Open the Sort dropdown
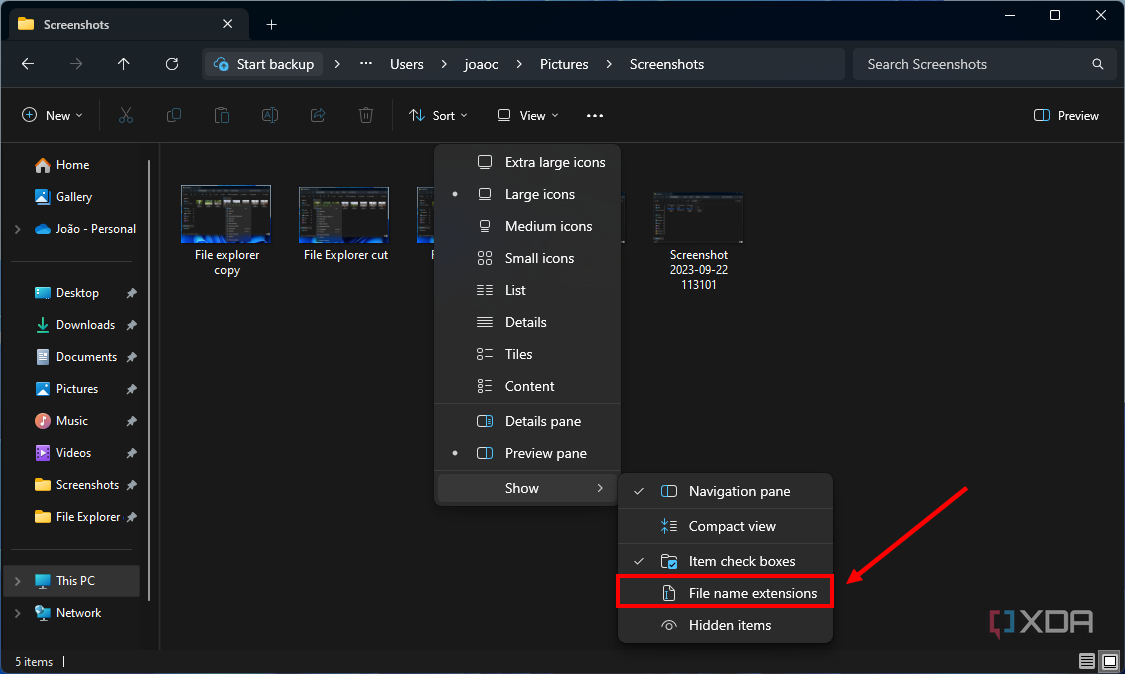The height and width of the screenshot is (674, 1125). 438,115
